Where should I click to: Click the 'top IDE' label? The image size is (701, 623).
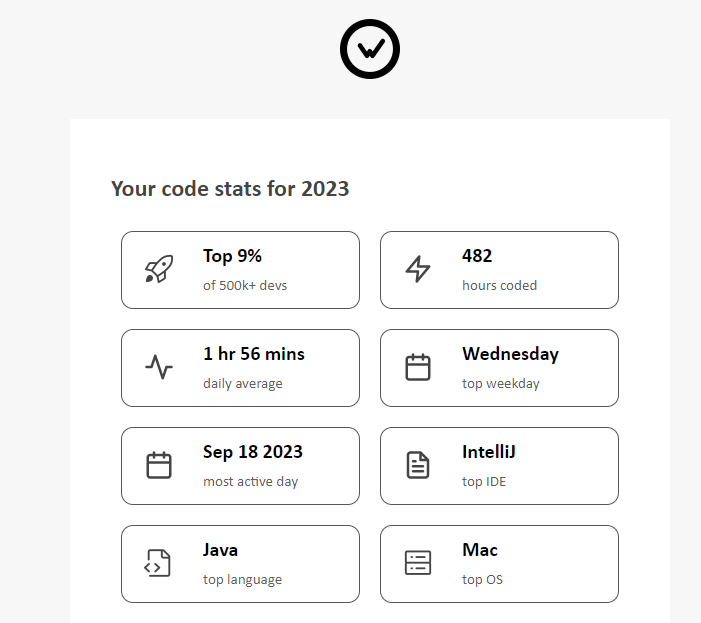click(484, 481)
